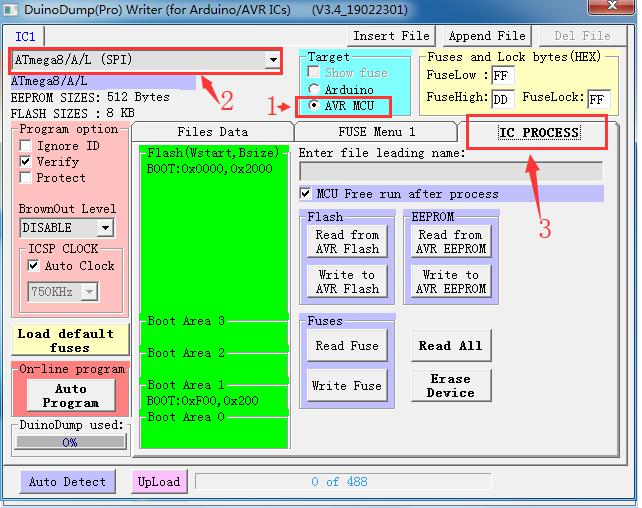Click the Read Fuse button
This screenshot has height=508, width=642.
(x=347, y=346)
